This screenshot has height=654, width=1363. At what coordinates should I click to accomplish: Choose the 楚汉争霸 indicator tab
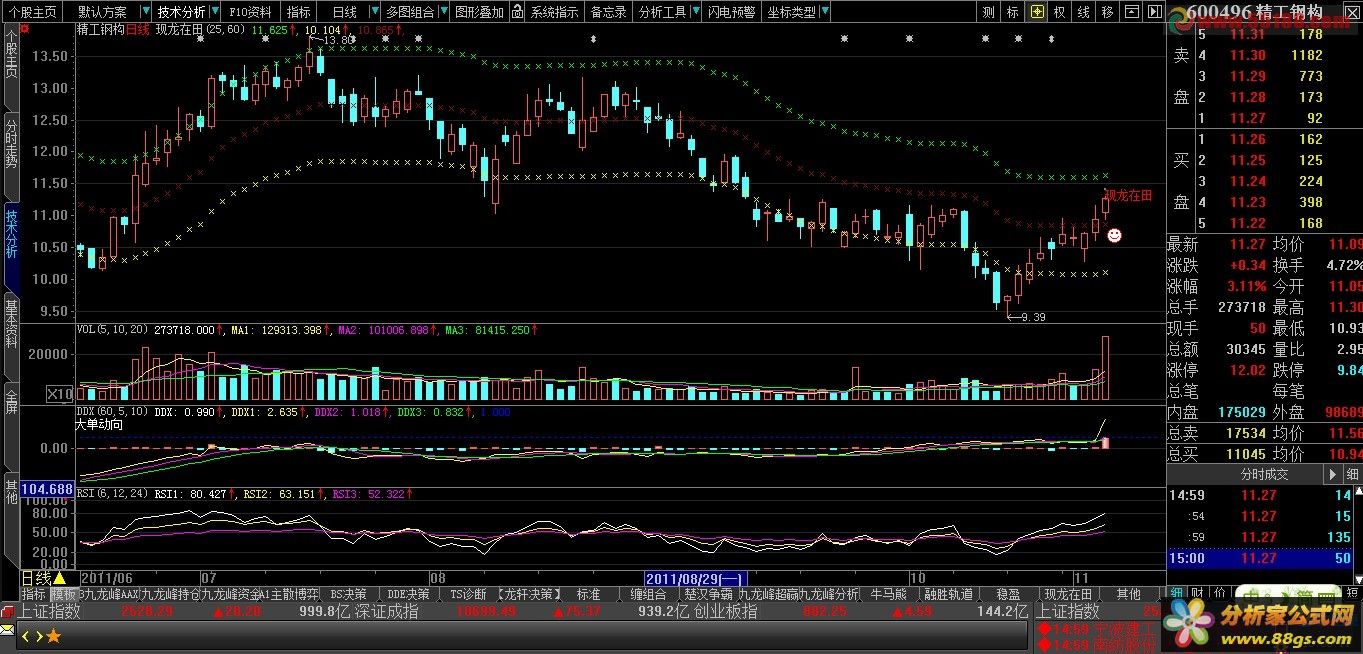coord(708,594)
